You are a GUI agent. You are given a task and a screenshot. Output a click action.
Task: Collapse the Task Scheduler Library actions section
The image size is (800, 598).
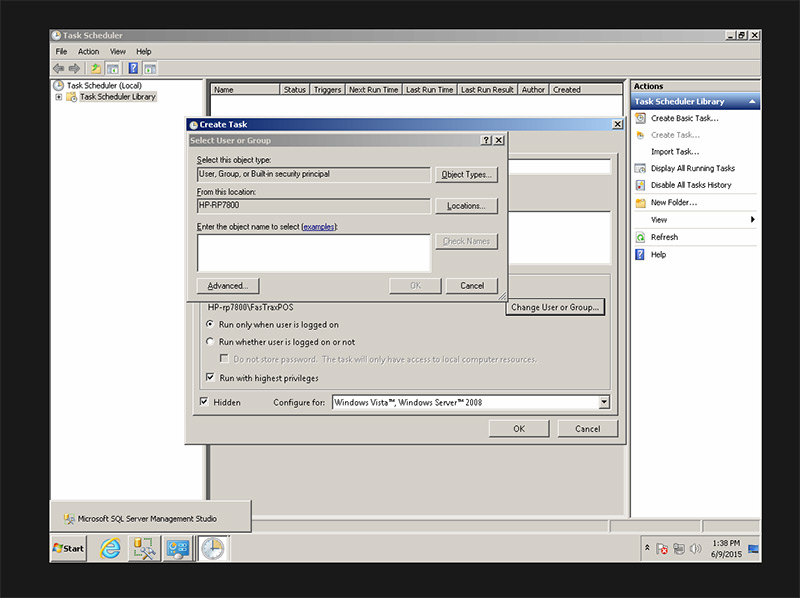coord(752,102)
